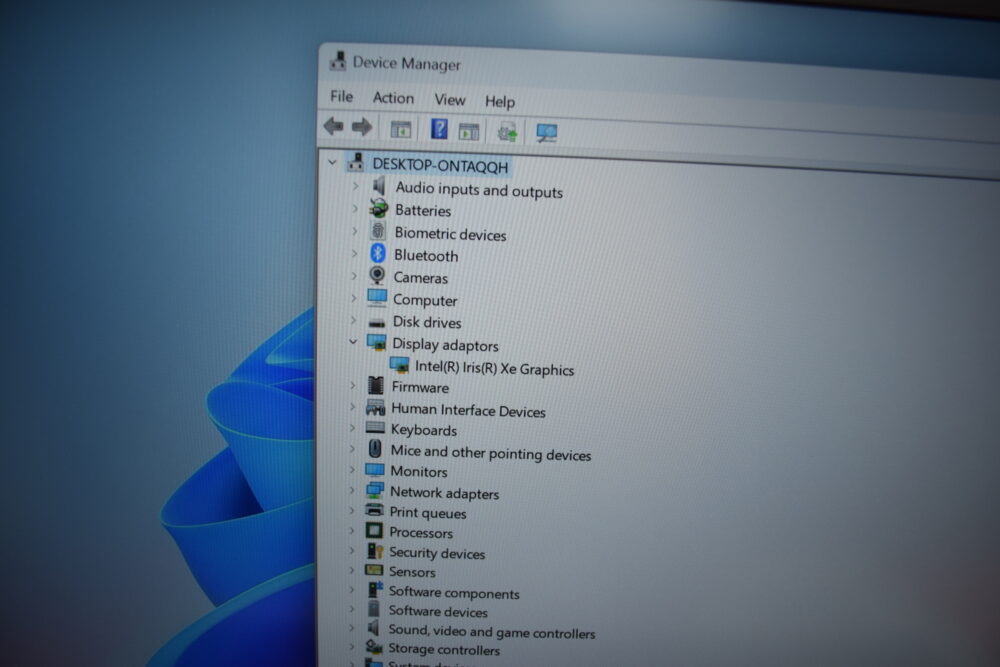The image size is (1000, 667).
Task: Click the chip icon beside Firmware
Action: pyautogui.click(x=376, y=385)
